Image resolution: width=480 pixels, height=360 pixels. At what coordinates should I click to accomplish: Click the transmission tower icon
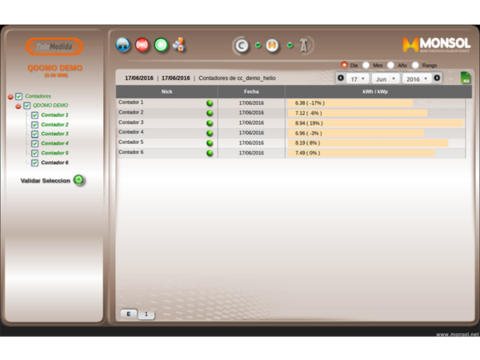[x=303, y=45]
